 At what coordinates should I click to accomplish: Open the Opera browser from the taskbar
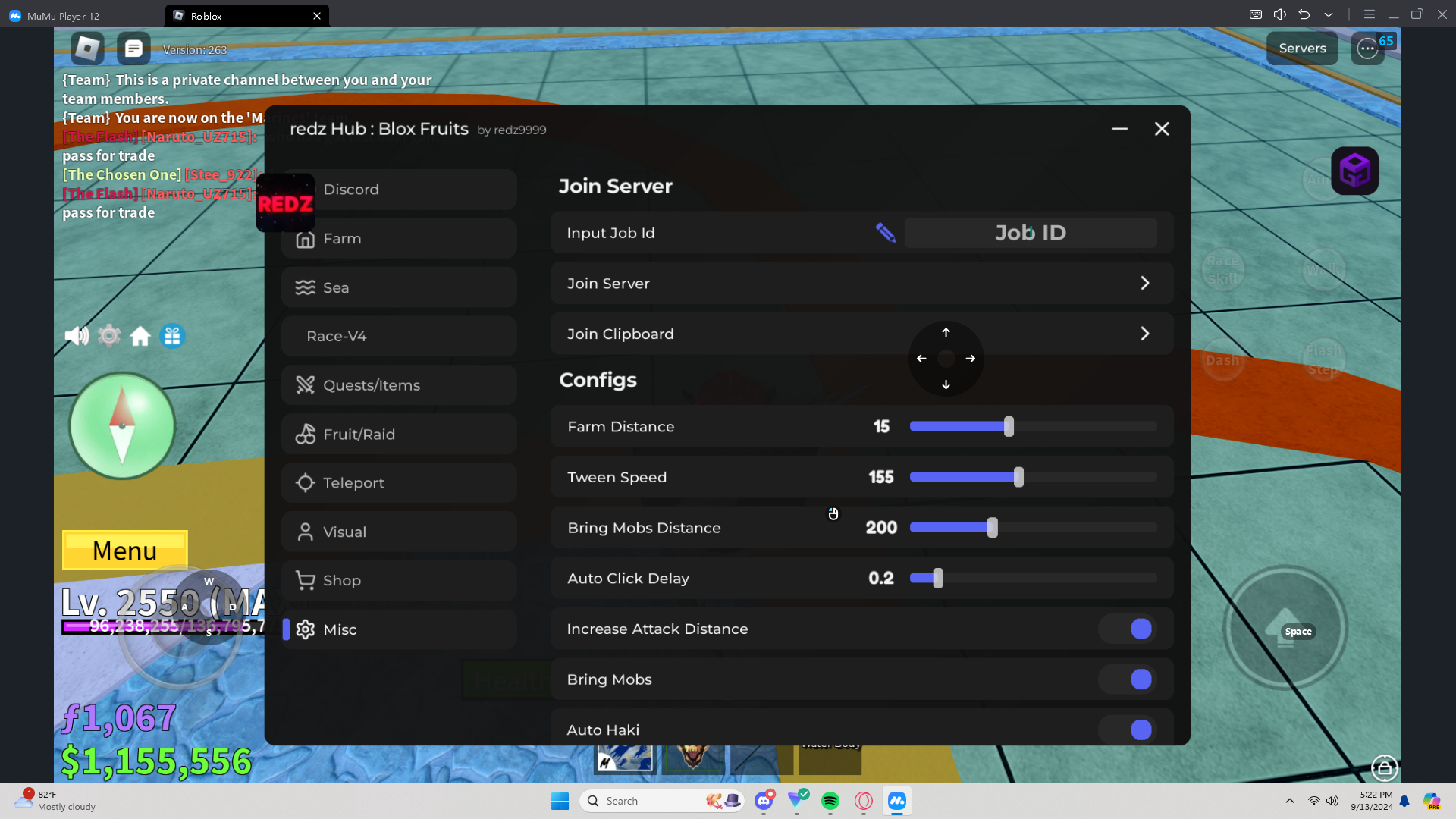coord(864,801)
